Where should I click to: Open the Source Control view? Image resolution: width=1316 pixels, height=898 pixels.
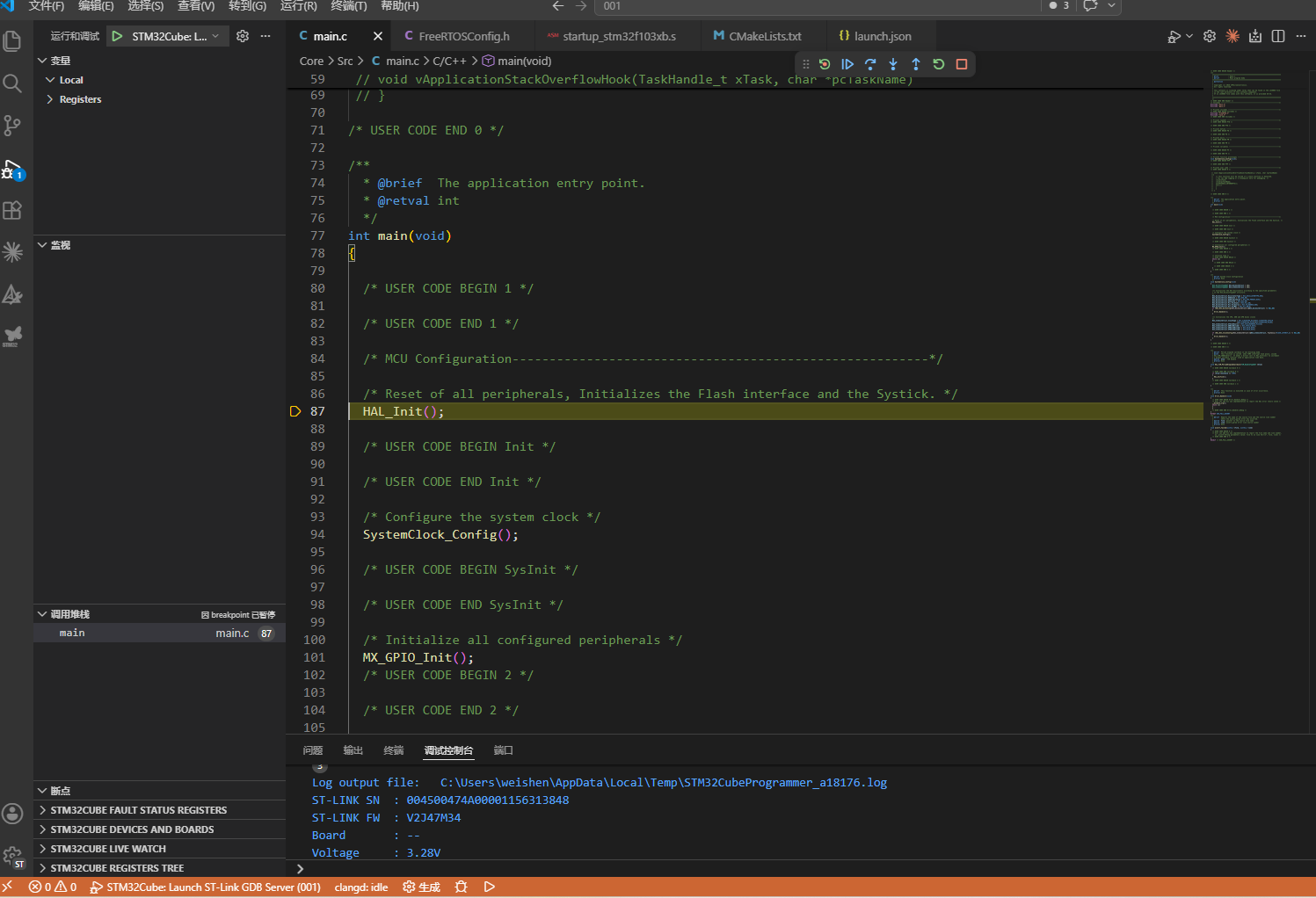pos(12,126)
